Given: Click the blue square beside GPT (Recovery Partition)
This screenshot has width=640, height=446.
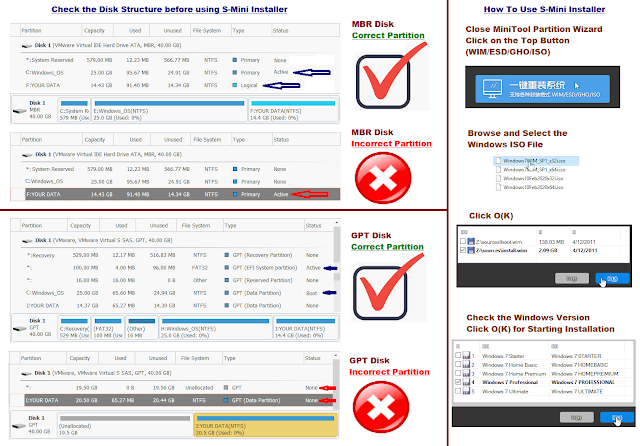Looking at the screenshot, I should coord(227,255).
